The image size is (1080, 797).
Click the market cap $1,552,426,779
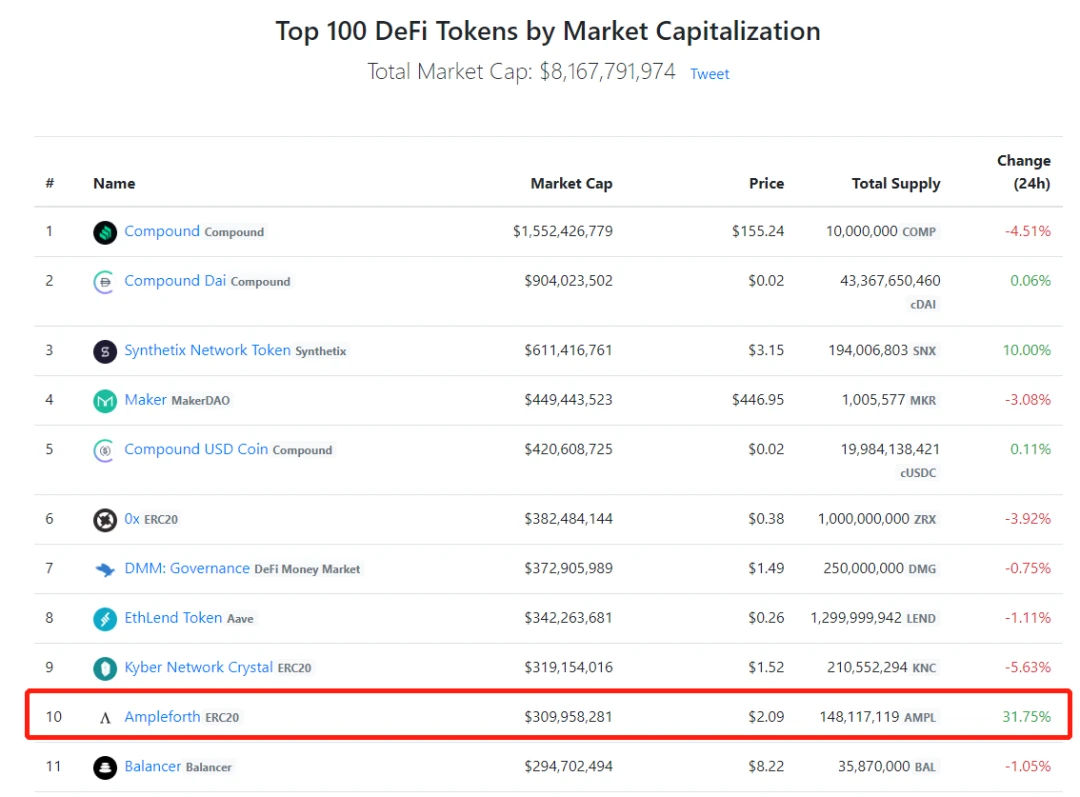coord(563,231)
